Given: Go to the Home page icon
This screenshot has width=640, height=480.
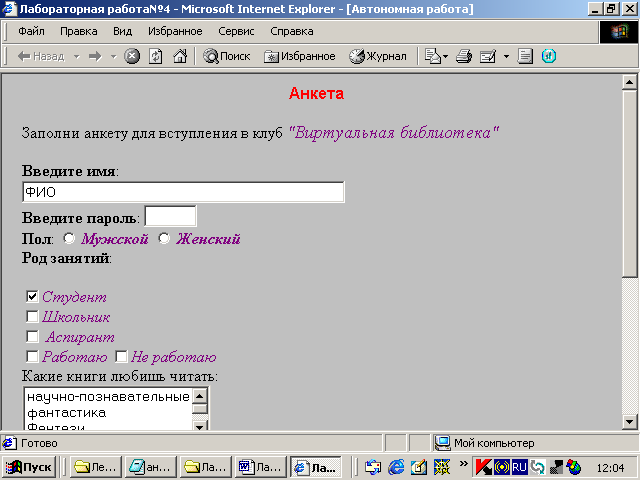Looking at the screenshot, I should pos(180,56).
